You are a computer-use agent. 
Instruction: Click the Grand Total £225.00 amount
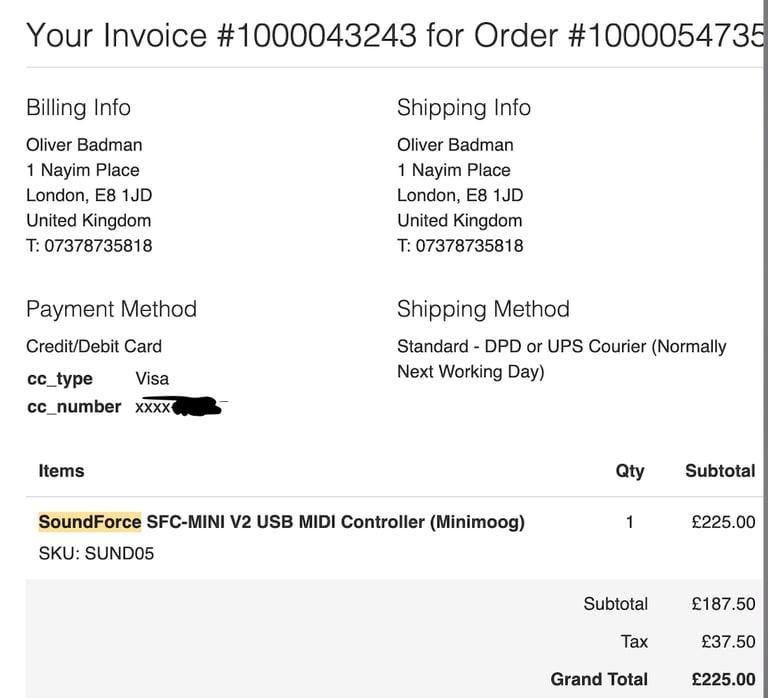(x=723, y=679)
